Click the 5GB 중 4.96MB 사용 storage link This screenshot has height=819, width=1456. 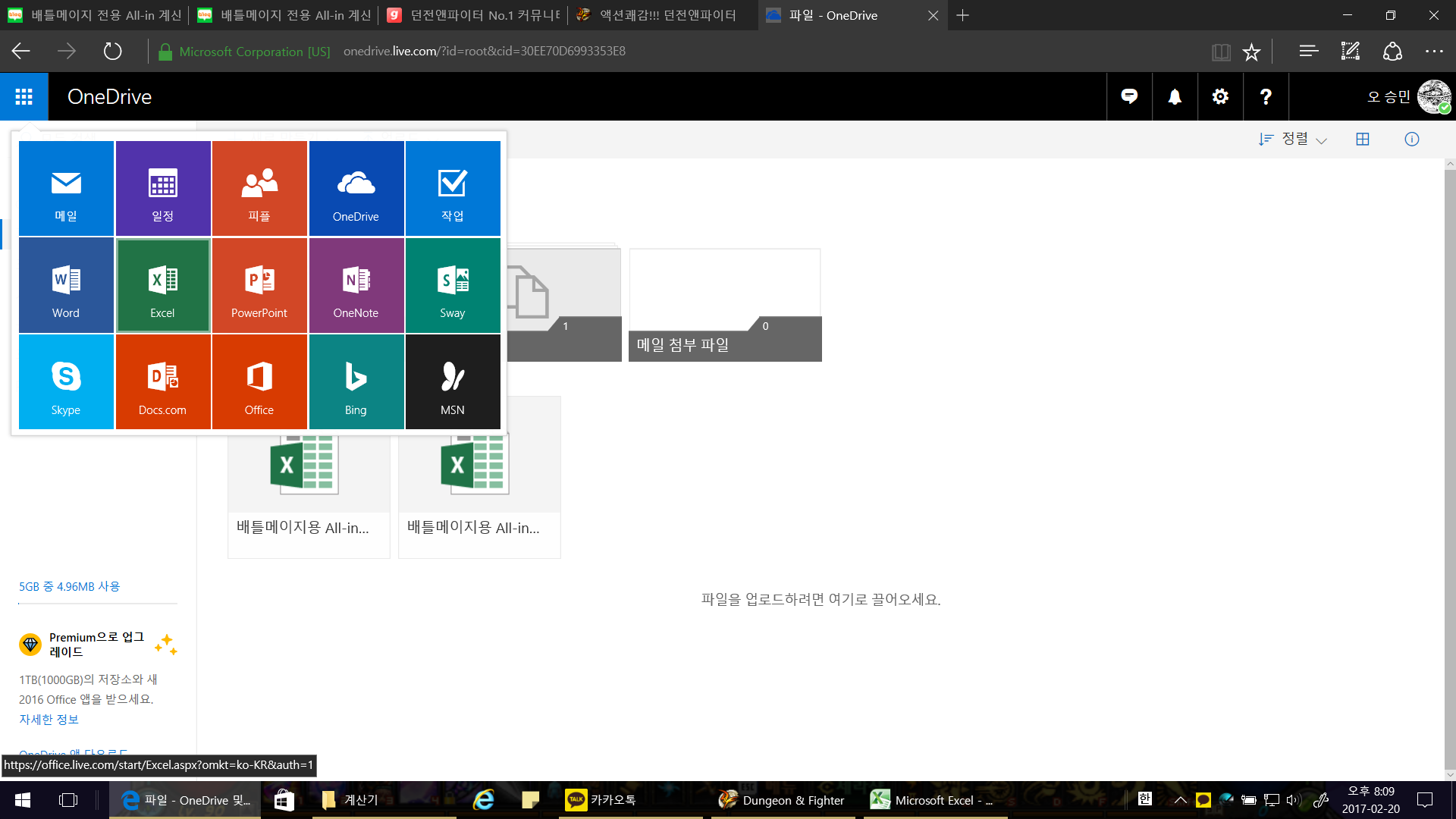[x=69, y=586]
